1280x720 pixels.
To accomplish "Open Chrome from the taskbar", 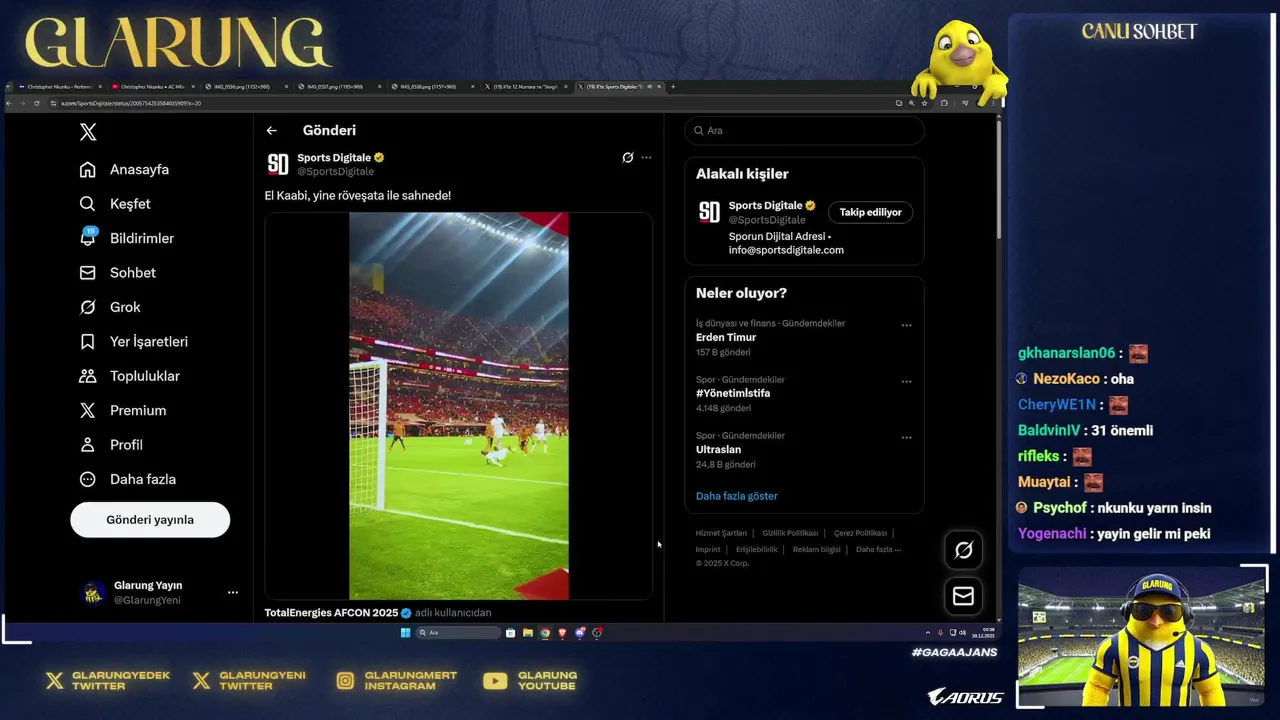I will pos(545,633).
